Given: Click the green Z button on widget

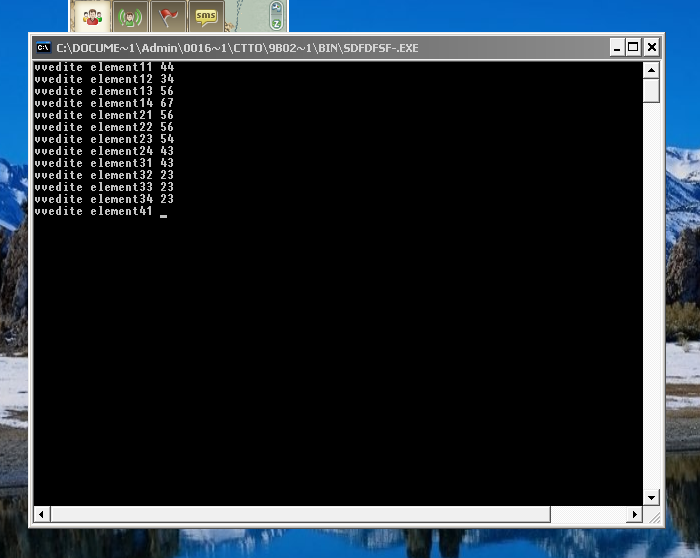Looking at the screenshot, I should pos(277,23).
